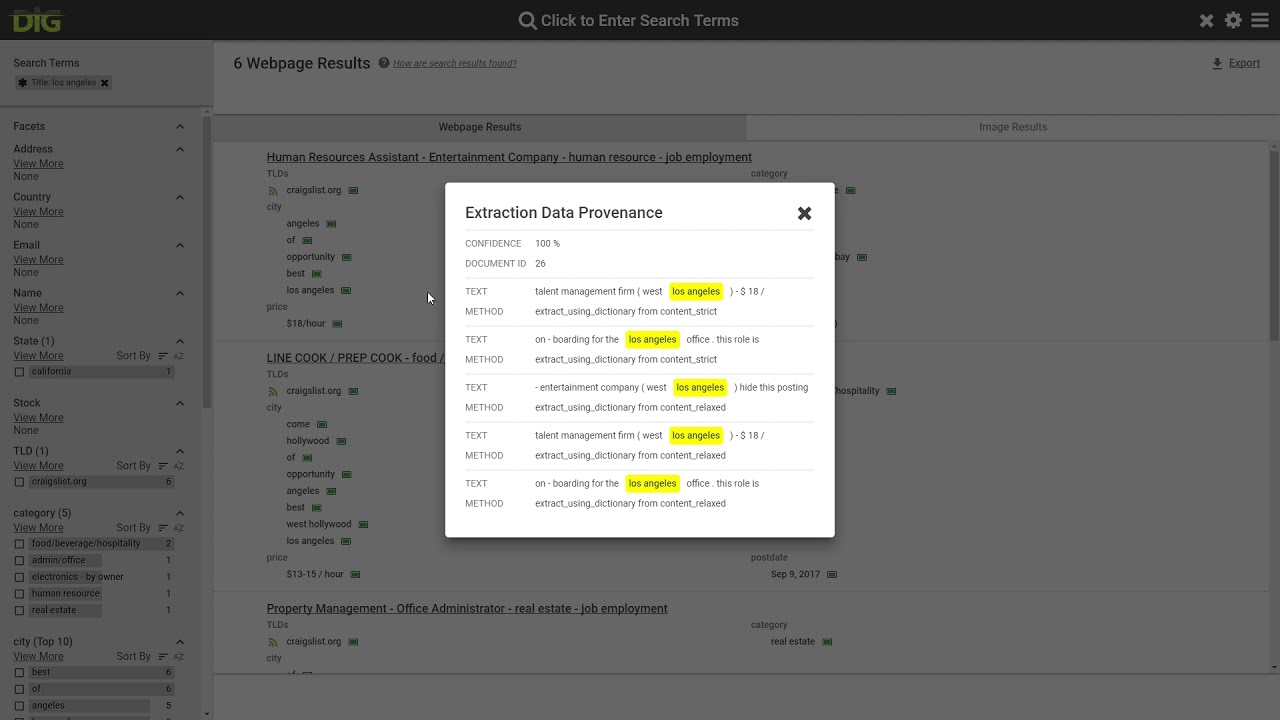Click the help icon beside Webpage Results
The width and height of the screenshot is (1280, 720).
coord(384,63)
